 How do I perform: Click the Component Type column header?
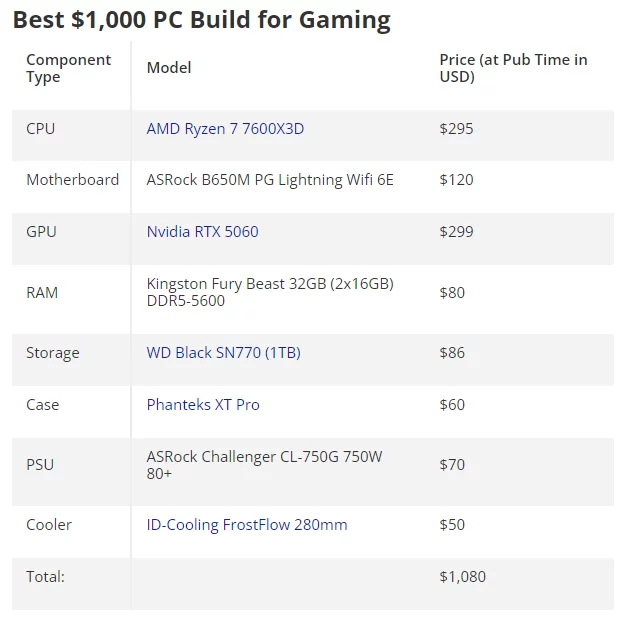[x=68, y=68]
